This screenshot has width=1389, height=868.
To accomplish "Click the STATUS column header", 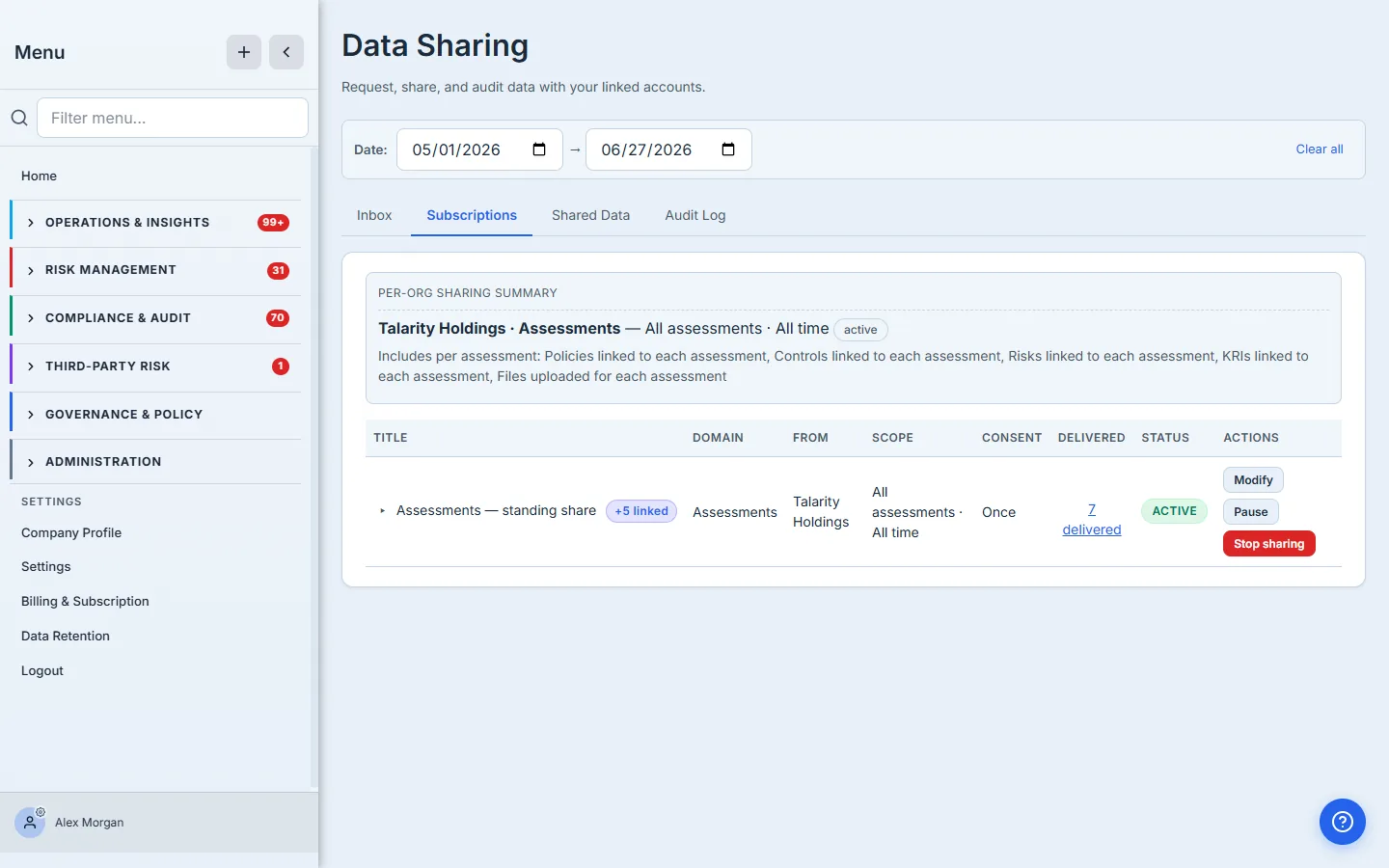I will (x=1165, y=438).
